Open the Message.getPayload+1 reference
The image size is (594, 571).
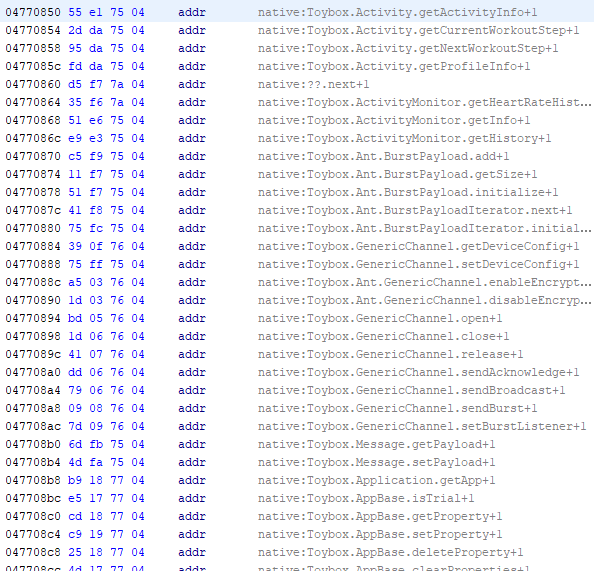pos(376,444)
